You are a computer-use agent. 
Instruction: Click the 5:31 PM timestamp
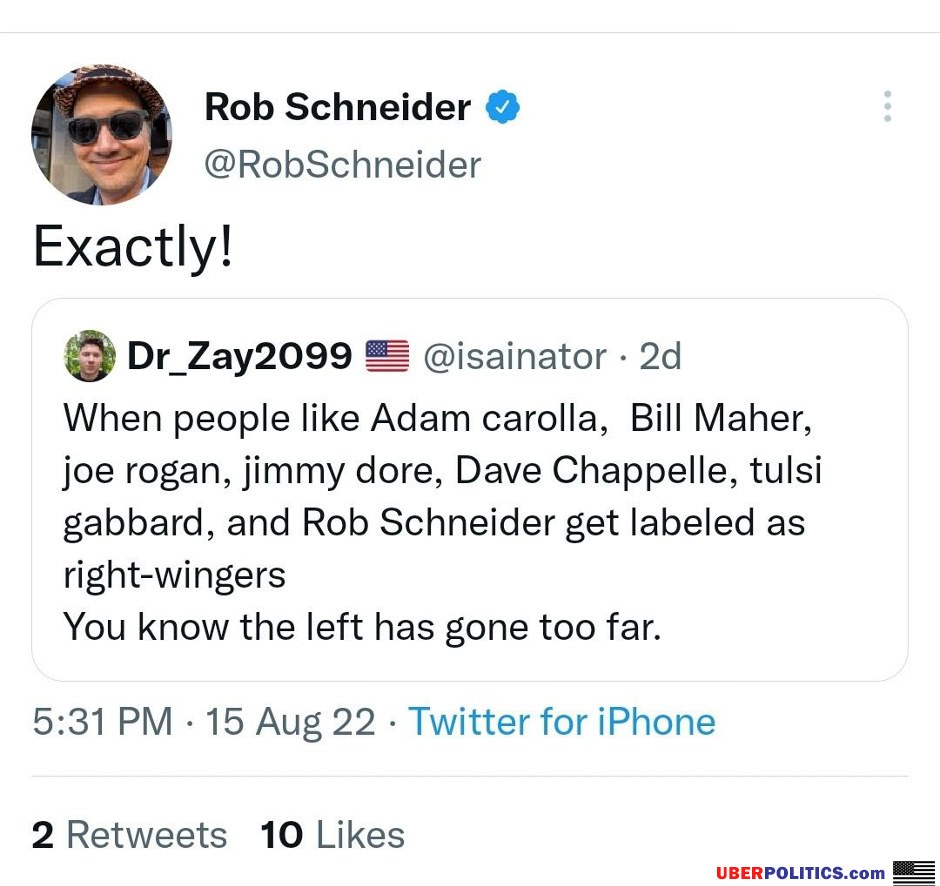pos(103,721)
